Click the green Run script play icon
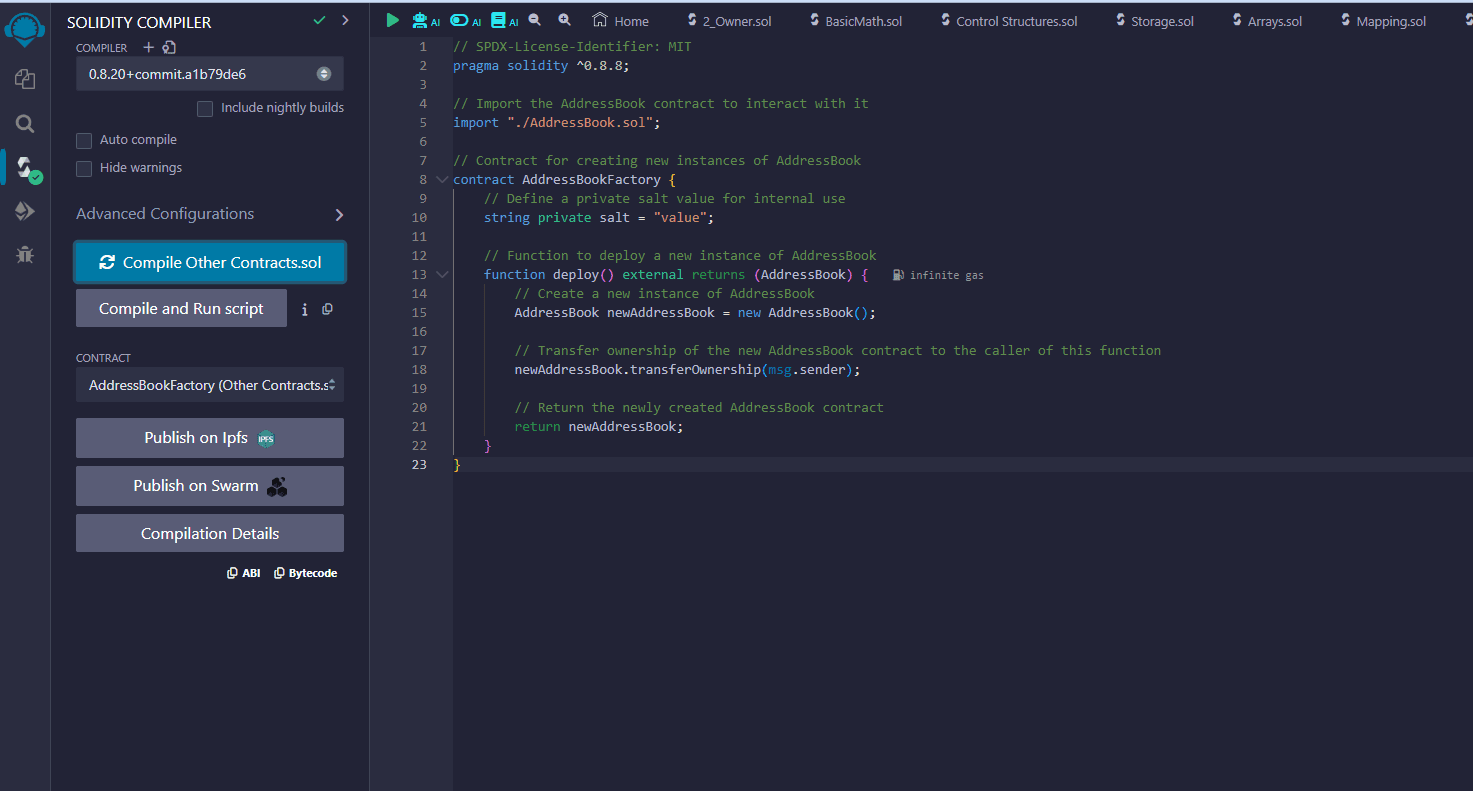This screenshot has height=791, width=1473. pyautogui.click(x=392, y=19)
